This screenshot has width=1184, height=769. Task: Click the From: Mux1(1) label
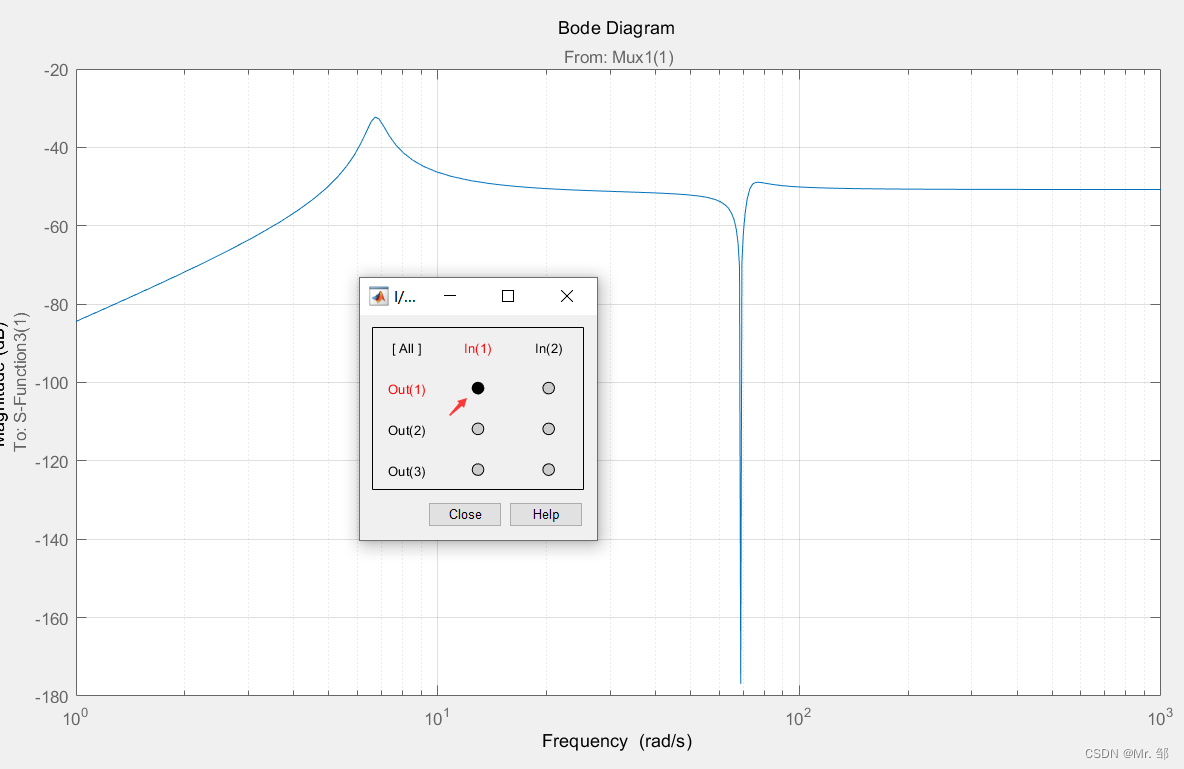(x=618, y=57)
